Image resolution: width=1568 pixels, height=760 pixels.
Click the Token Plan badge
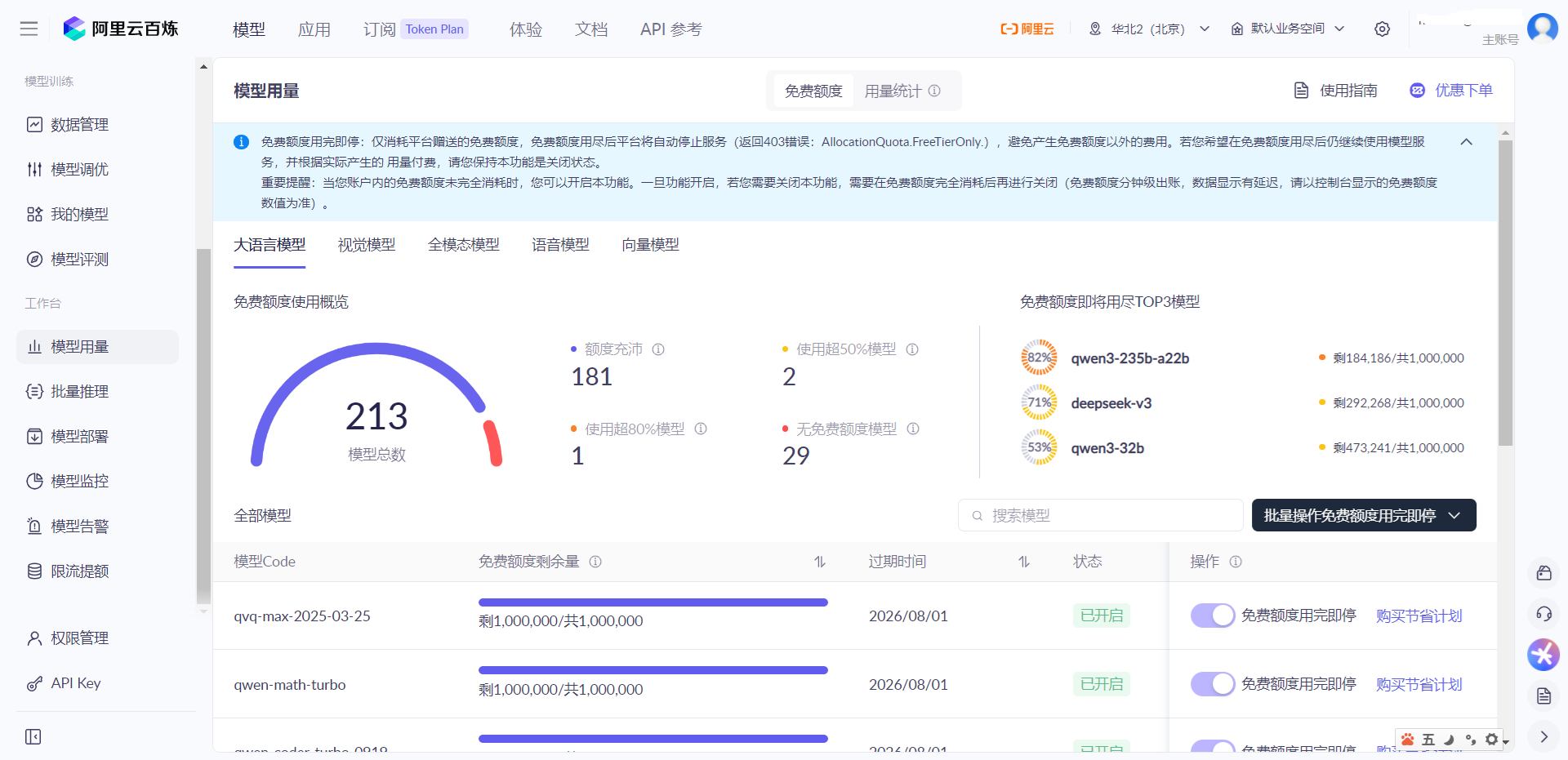434,29
